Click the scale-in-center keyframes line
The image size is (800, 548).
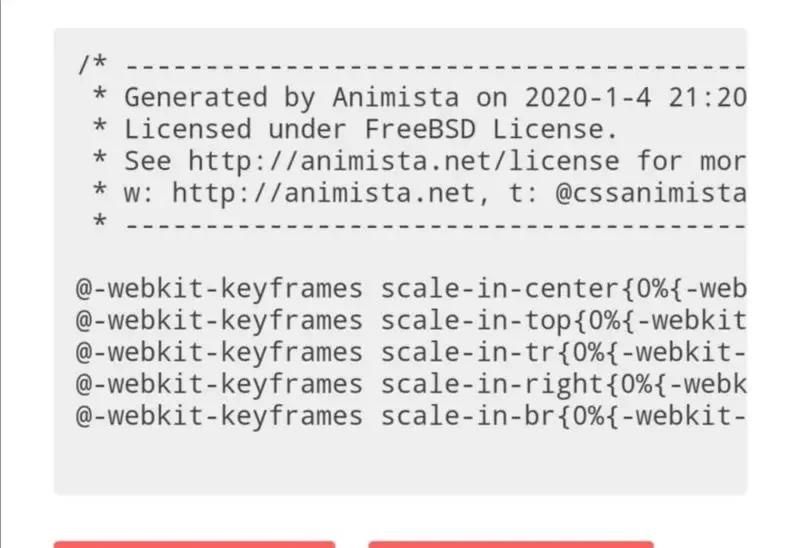410,289
